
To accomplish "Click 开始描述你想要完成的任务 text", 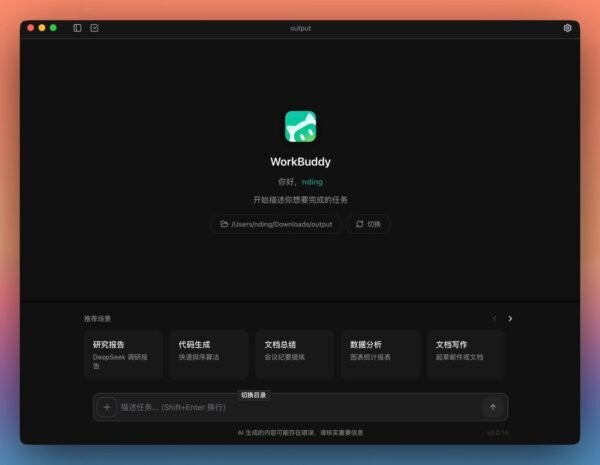I will tap(300, 200).
